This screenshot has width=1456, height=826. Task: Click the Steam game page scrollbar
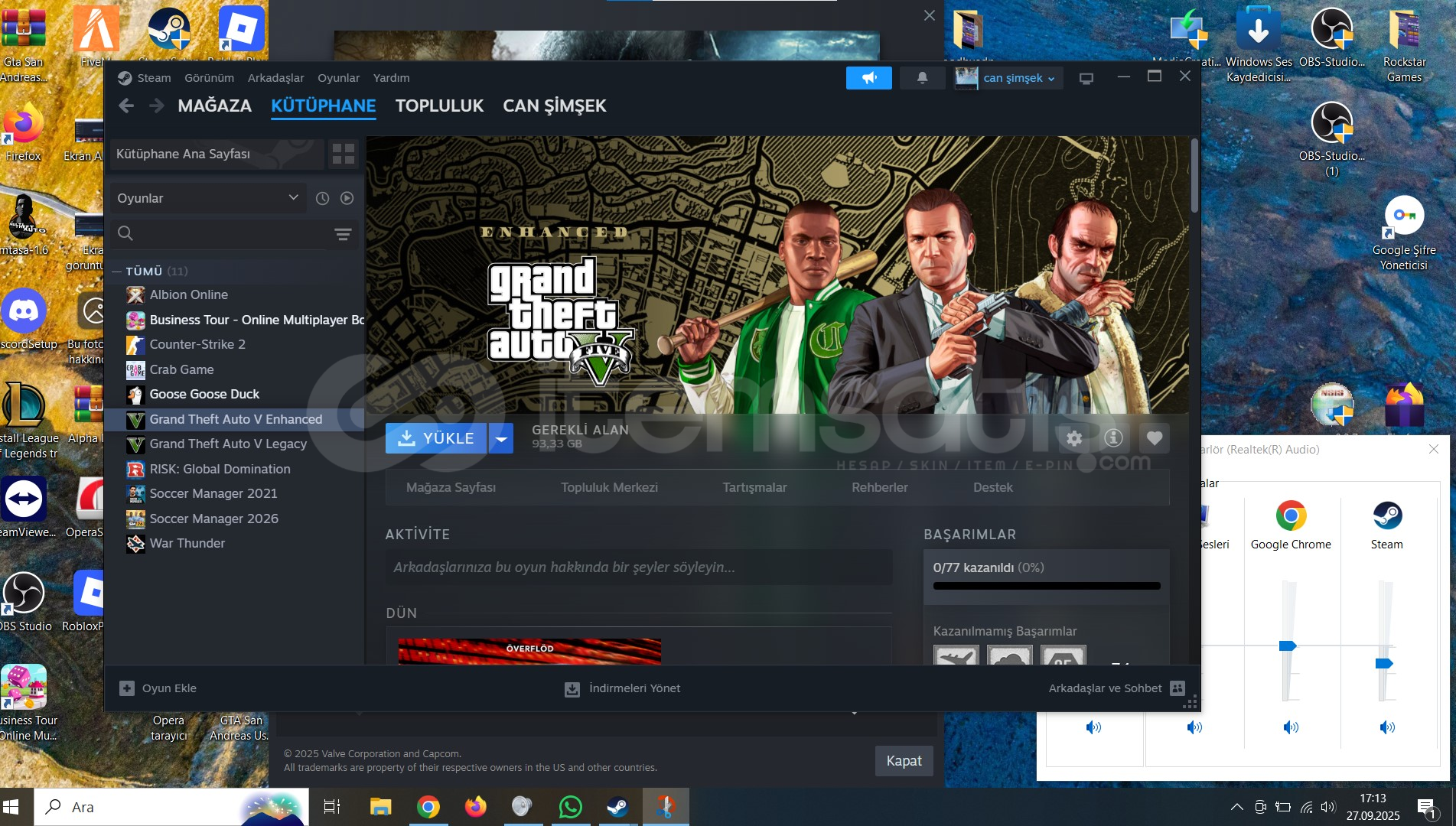tap(1194, 175)
